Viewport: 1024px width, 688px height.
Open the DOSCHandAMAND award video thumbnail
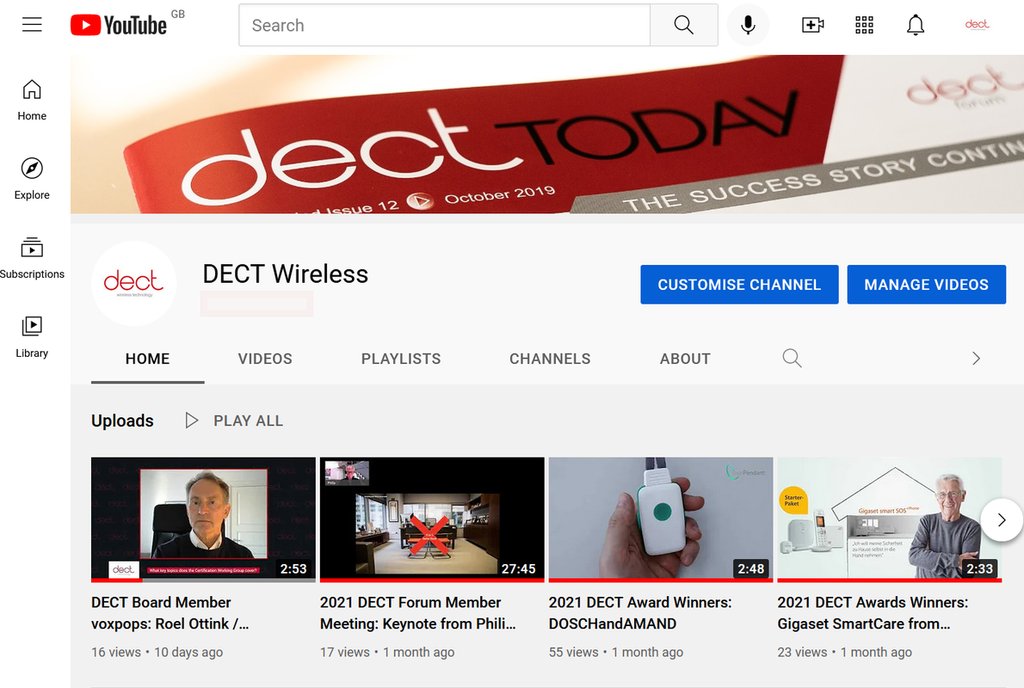click(x=660, y=520)
